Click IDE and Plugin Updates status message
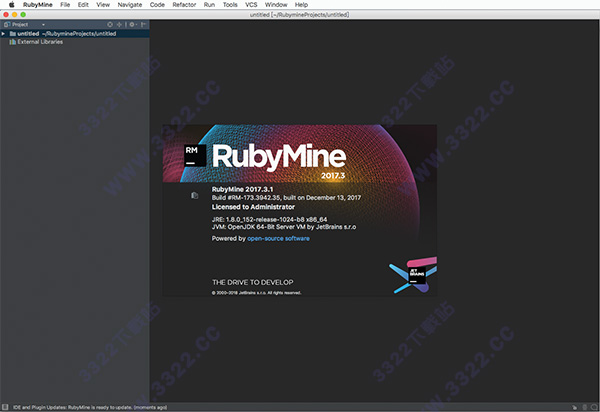 point(90,407)
